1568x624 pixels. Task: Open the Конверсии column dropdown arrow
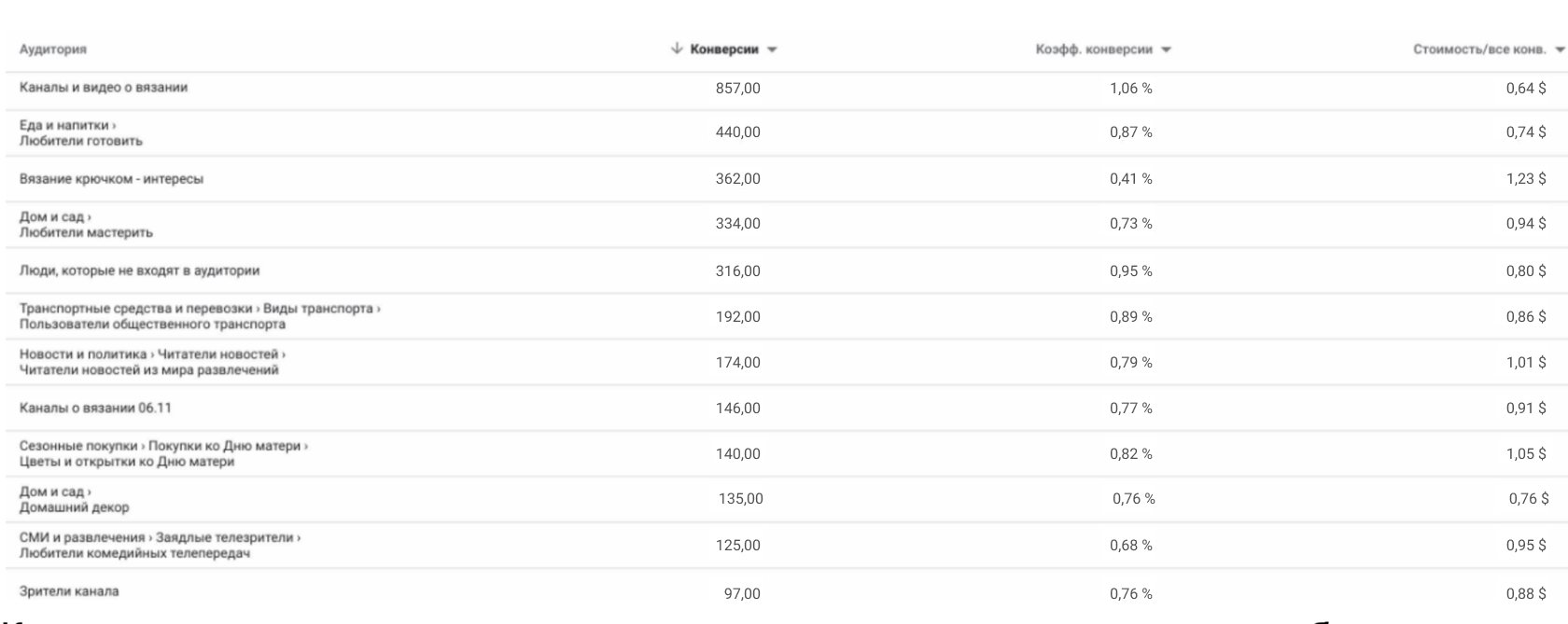click(772, 50)
